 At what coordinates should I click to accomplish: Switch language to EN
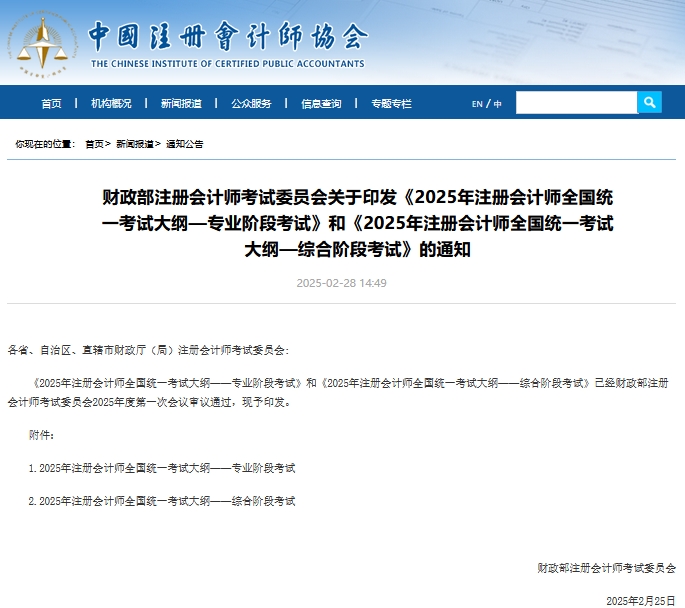coord(477,104)
